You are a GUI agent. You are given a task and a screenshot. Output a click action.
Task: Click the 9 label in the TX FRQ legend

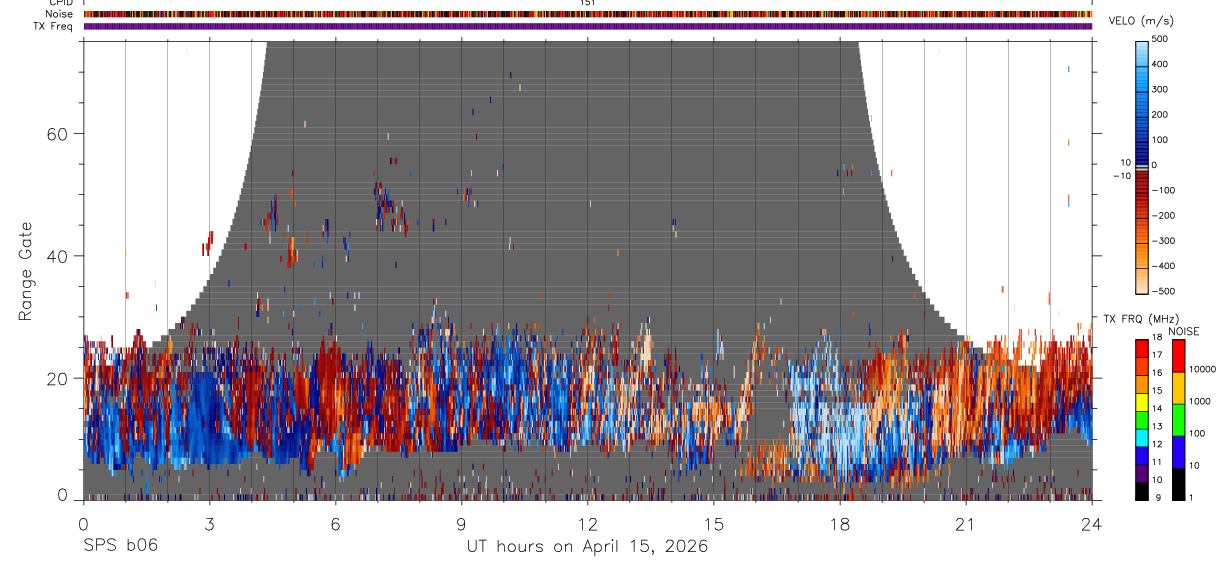pyautogui.click(x=1157, y=497)
